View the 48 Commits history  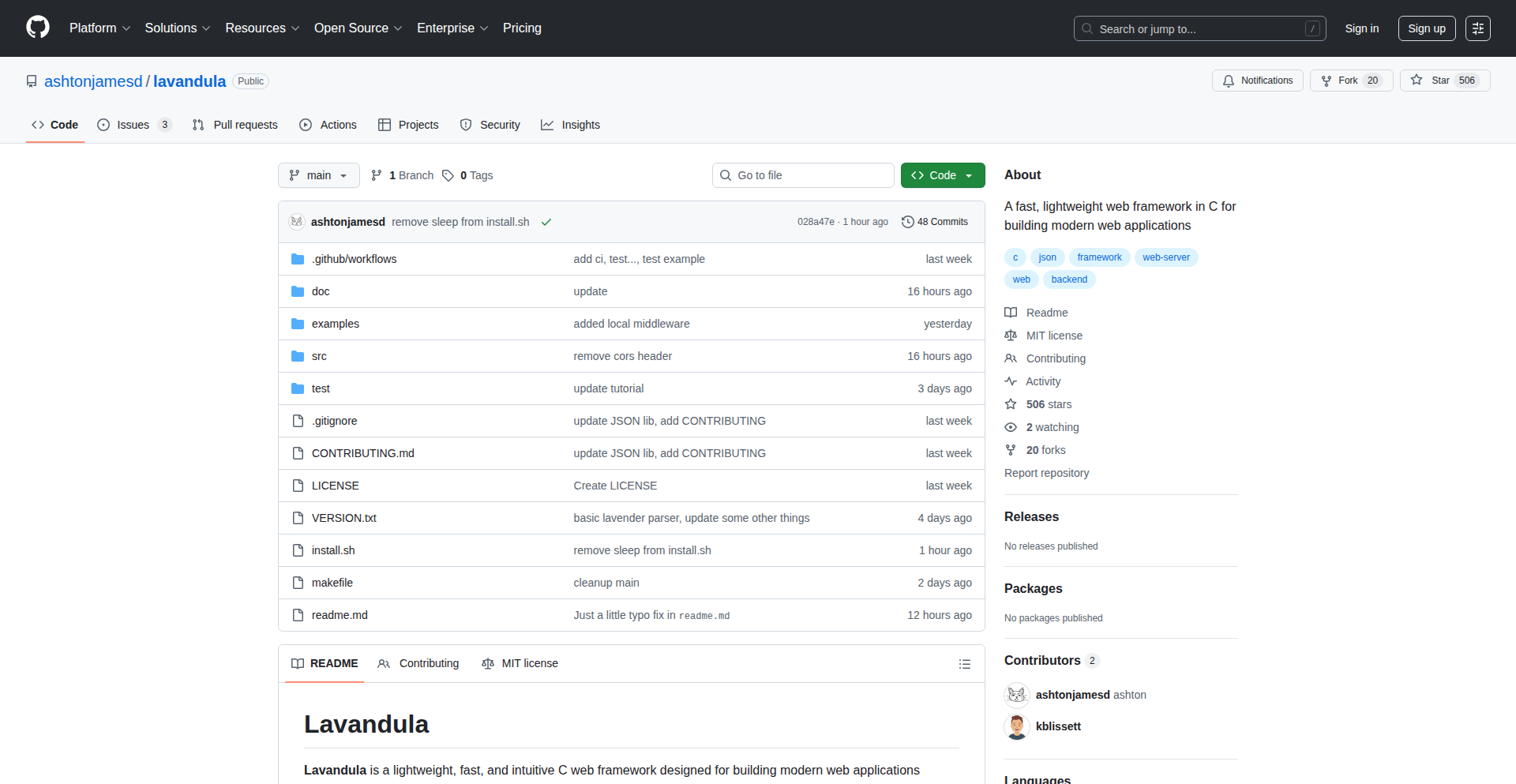coord(935,222)
